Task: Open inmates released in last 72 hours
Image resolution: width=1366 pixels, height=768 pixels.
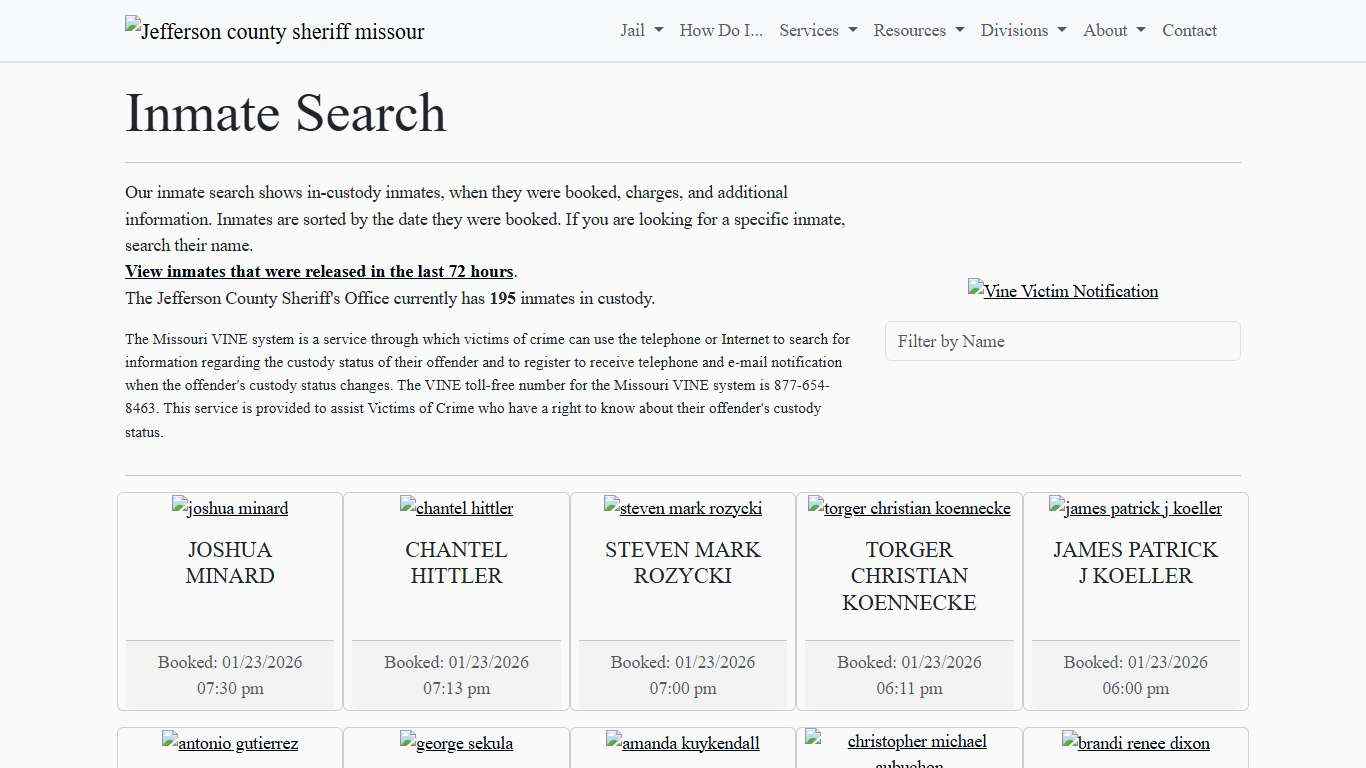Action: [319, 271]
